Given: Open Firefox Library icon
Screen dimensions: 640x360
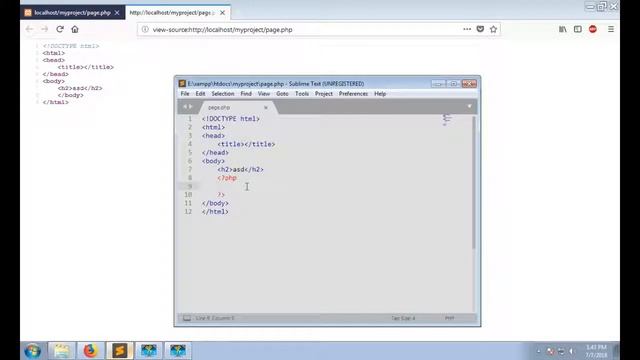Looking at the screenshot, I should (x=562, y=29).
